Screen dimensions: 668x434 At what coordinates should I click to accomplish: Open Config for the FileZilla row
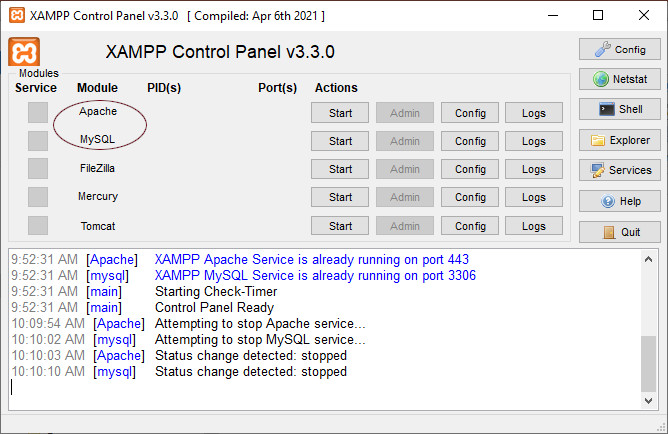(470, 169)
